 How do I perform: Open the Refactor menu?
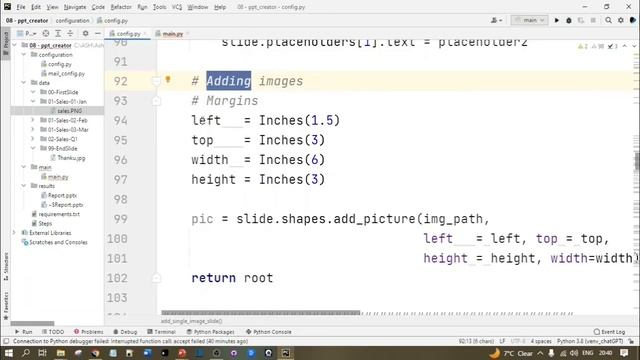[121, 7]
